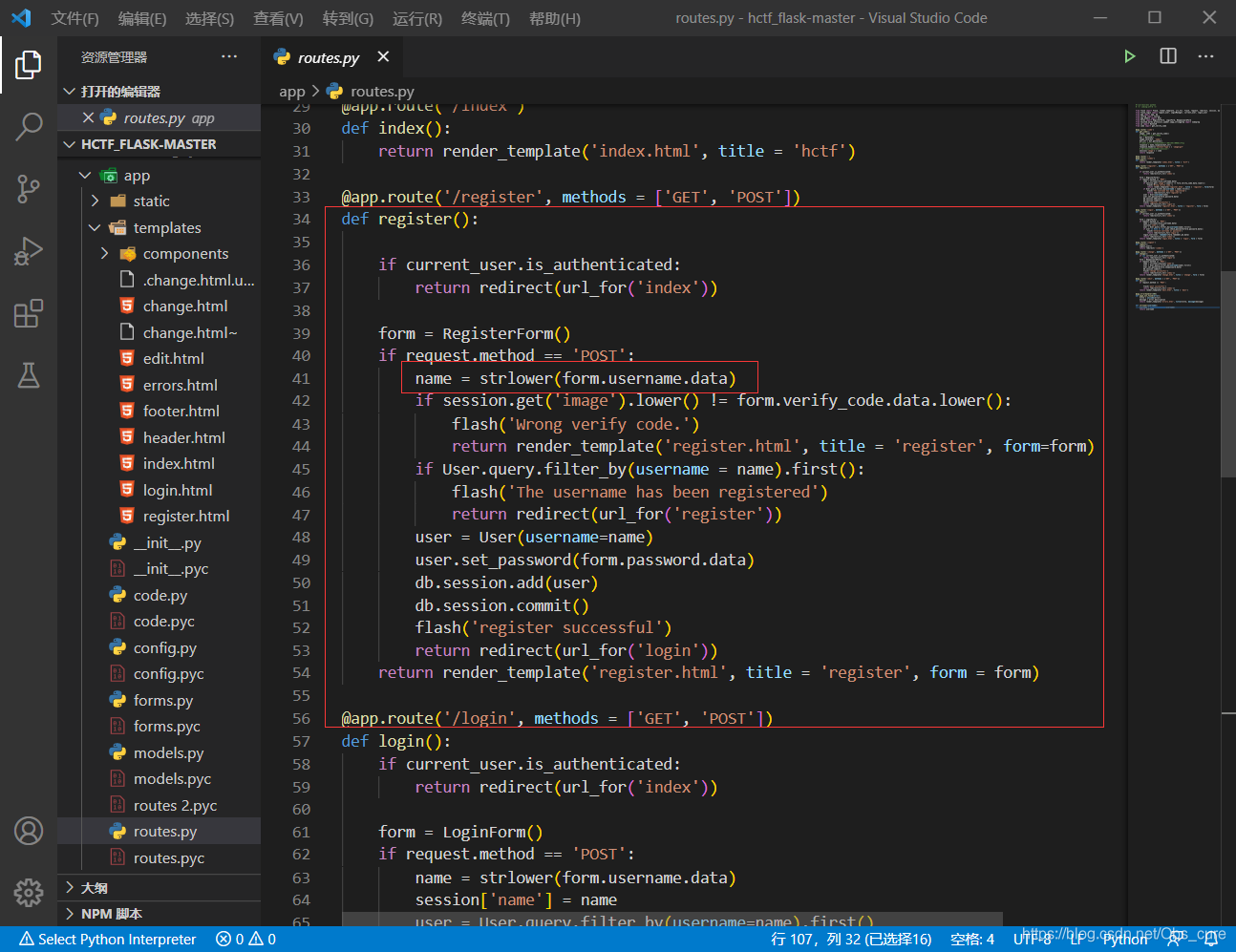Close the routes.py editor tab
1236x952 pixels.
pyautogui.click(x=383, y=57)
